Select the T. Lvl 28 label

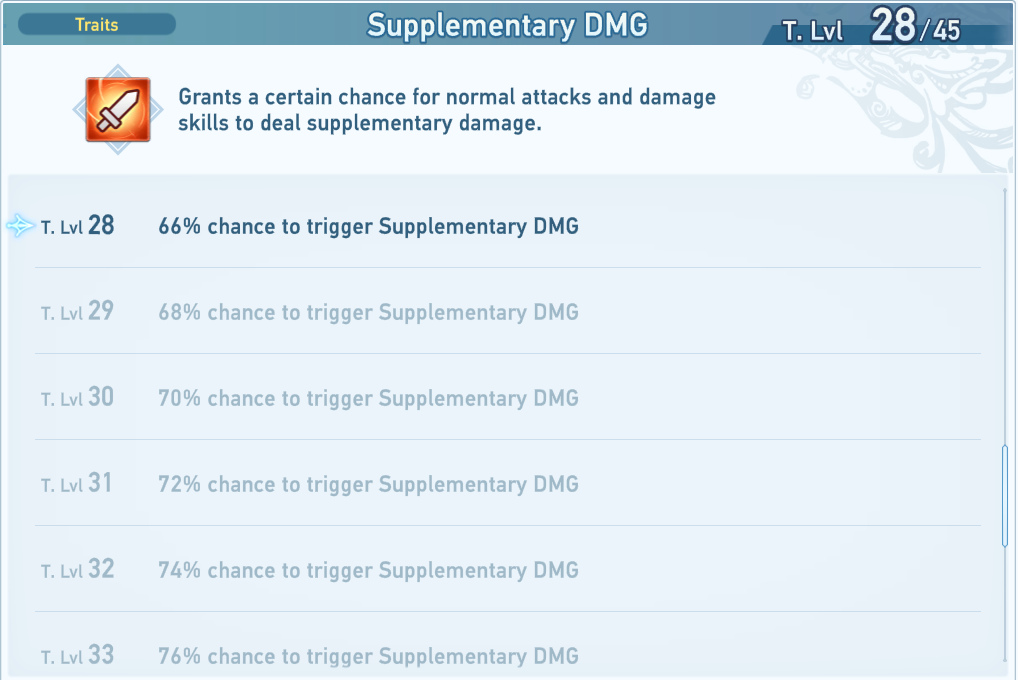tap(78, 226)
